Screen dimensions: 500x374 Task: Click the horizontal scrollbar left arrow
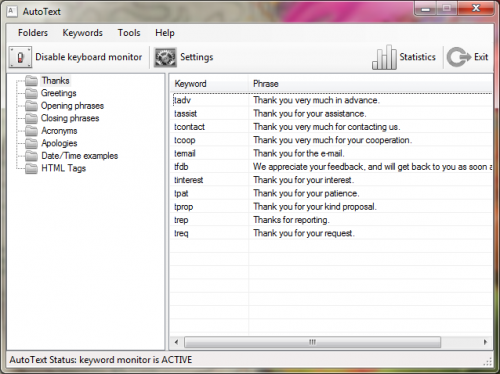[x=176, y=342]
